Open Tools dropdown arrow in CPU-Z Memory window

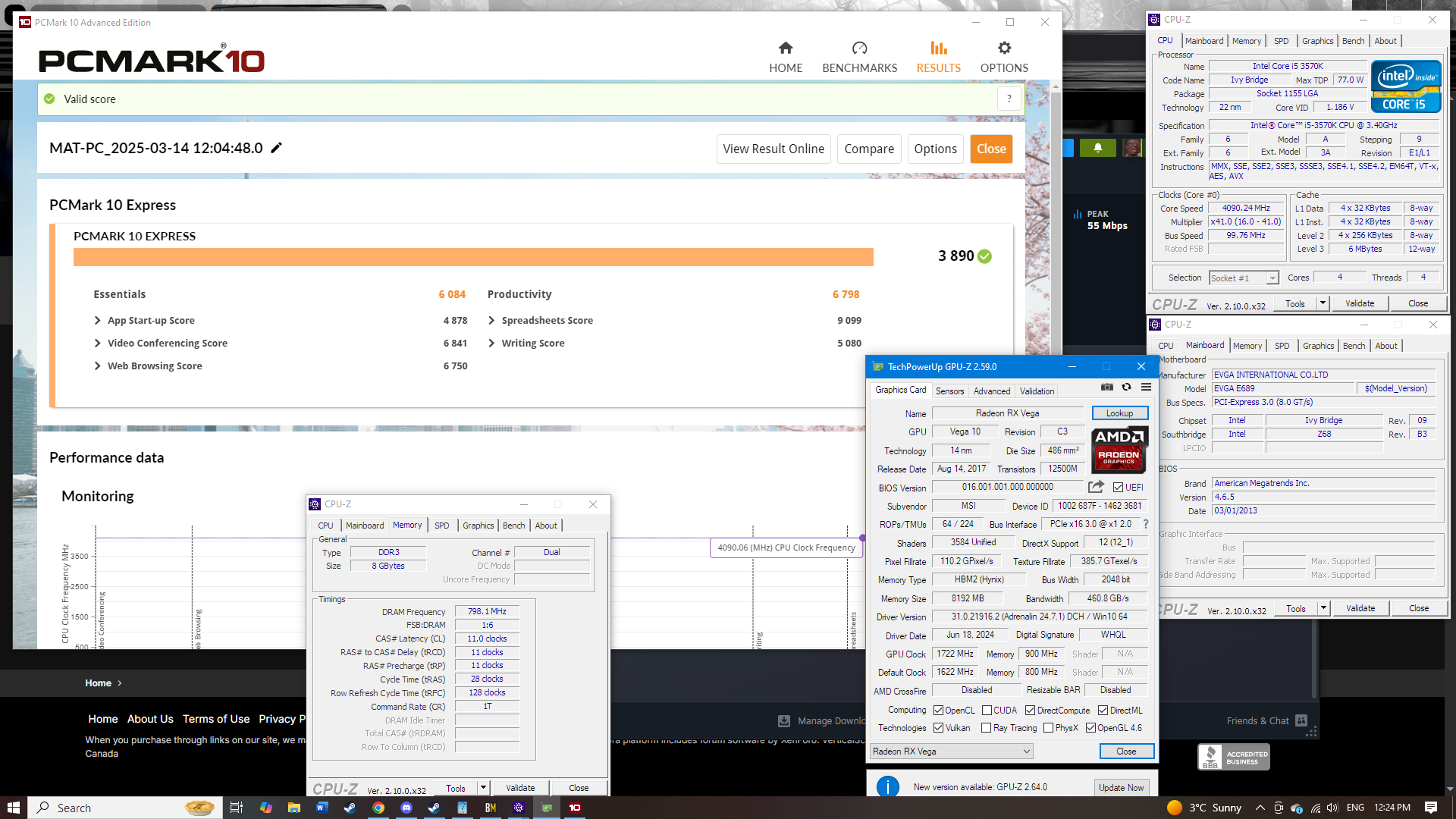pos(482,788)
